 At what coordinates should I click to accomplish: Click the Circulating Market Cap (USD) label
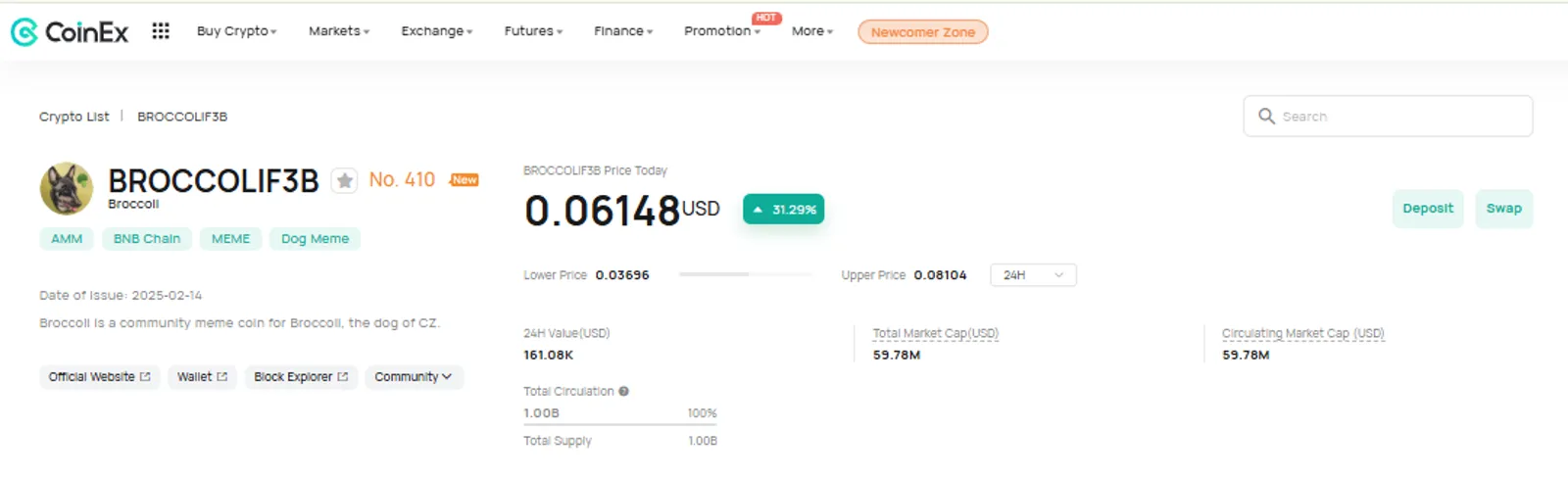click(x=1303, y=334)
